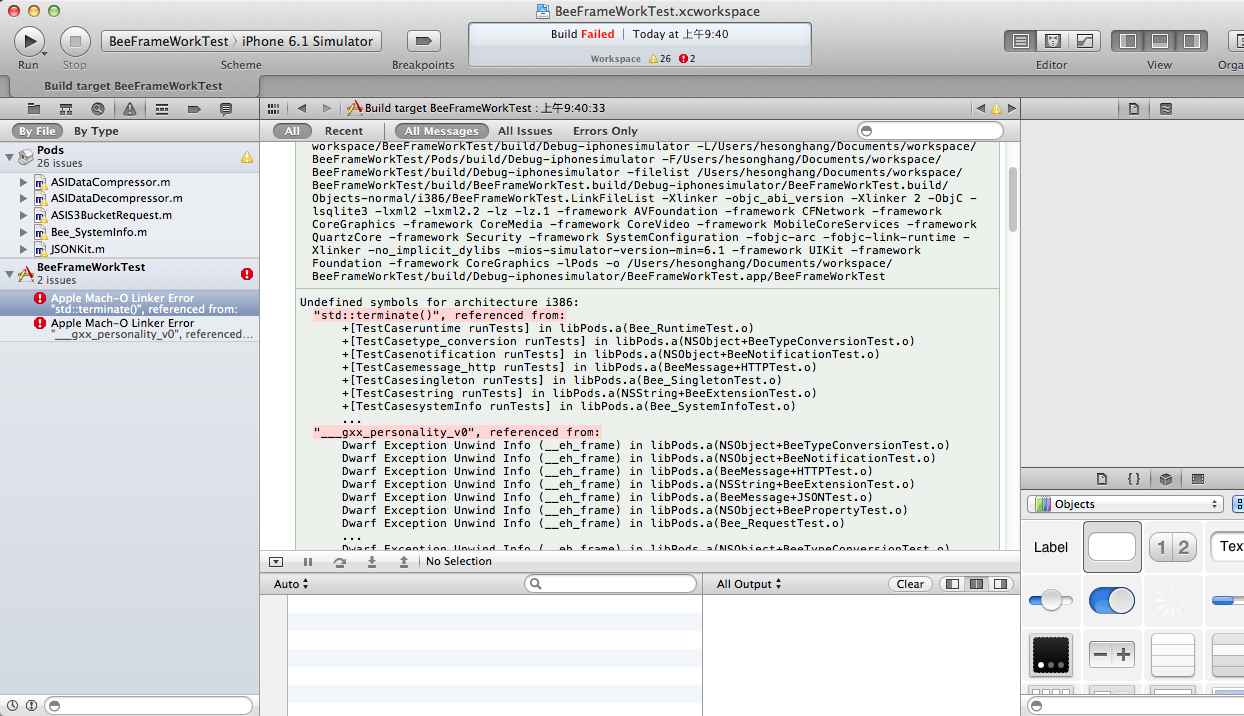1244x716 pixels.
Task: Open the BeeFrameWorkTest scheme selector
Action: [x=168, y=41]
